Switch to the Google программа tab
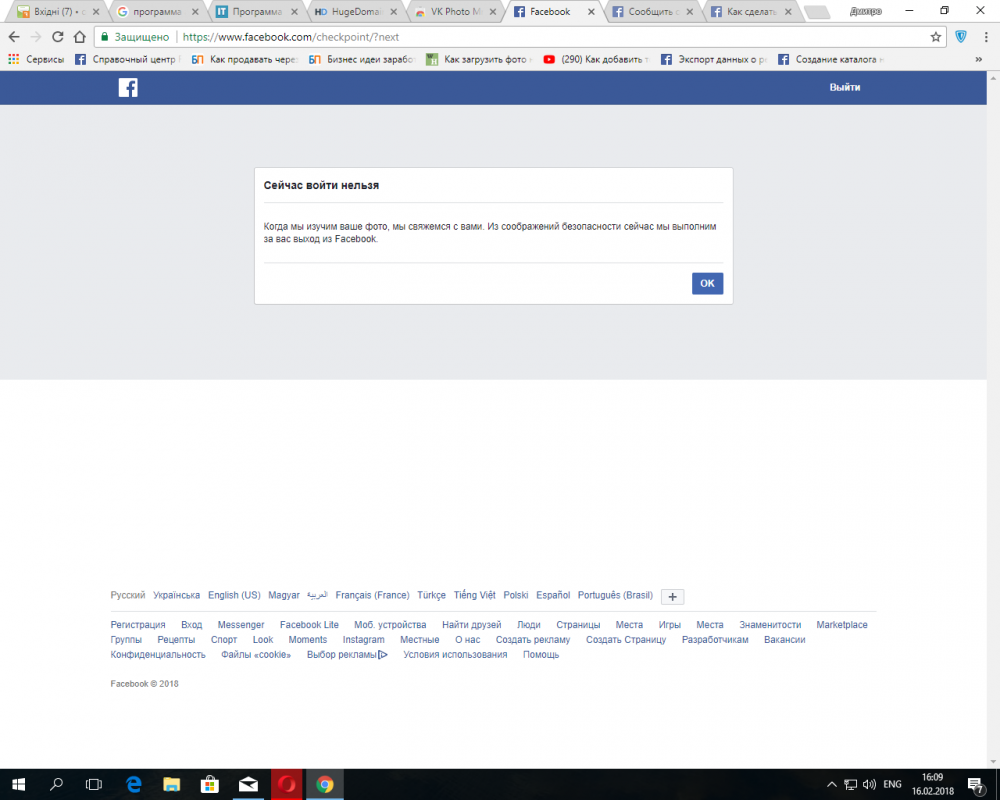This screenshot has width=1000, height=800. [x=158, y=11]
